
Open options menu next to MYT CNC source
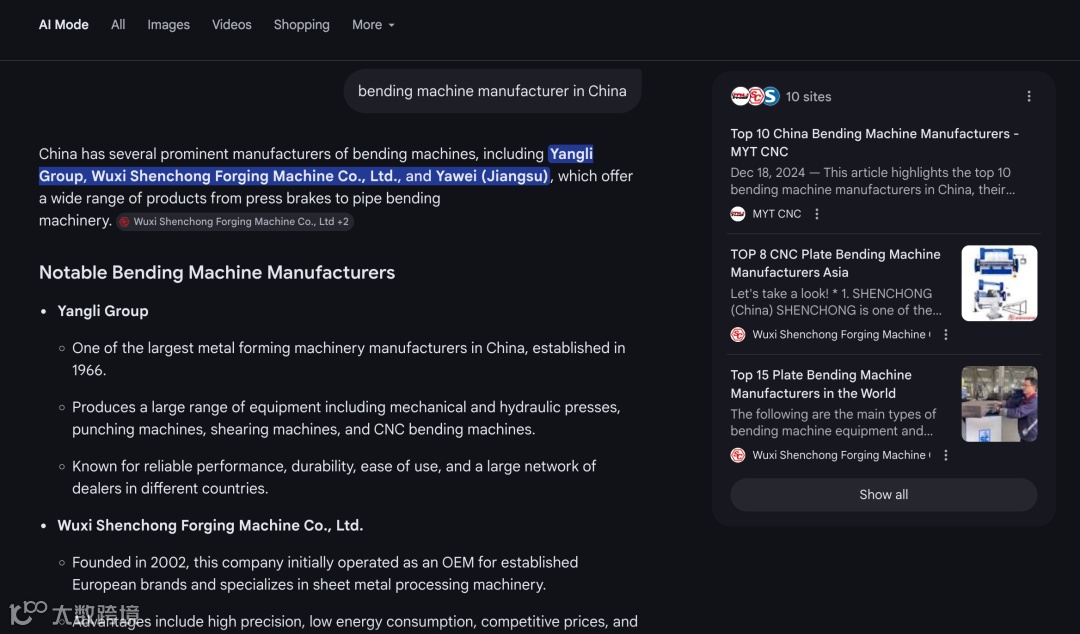[x=817, y=214]
